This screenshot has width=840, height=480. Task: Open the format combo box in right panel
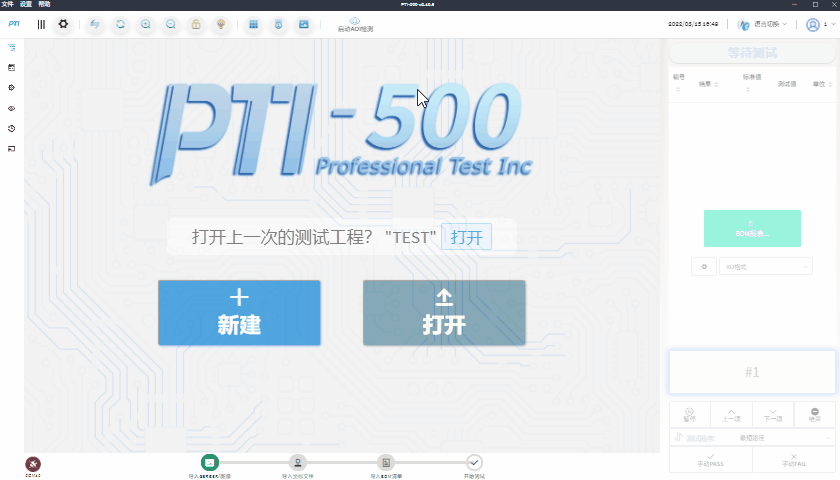766,266
